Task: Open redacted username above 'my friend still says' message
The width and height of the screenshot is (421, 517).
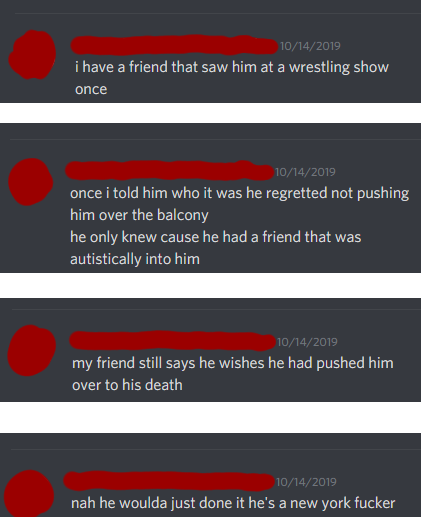Action: 173,341
